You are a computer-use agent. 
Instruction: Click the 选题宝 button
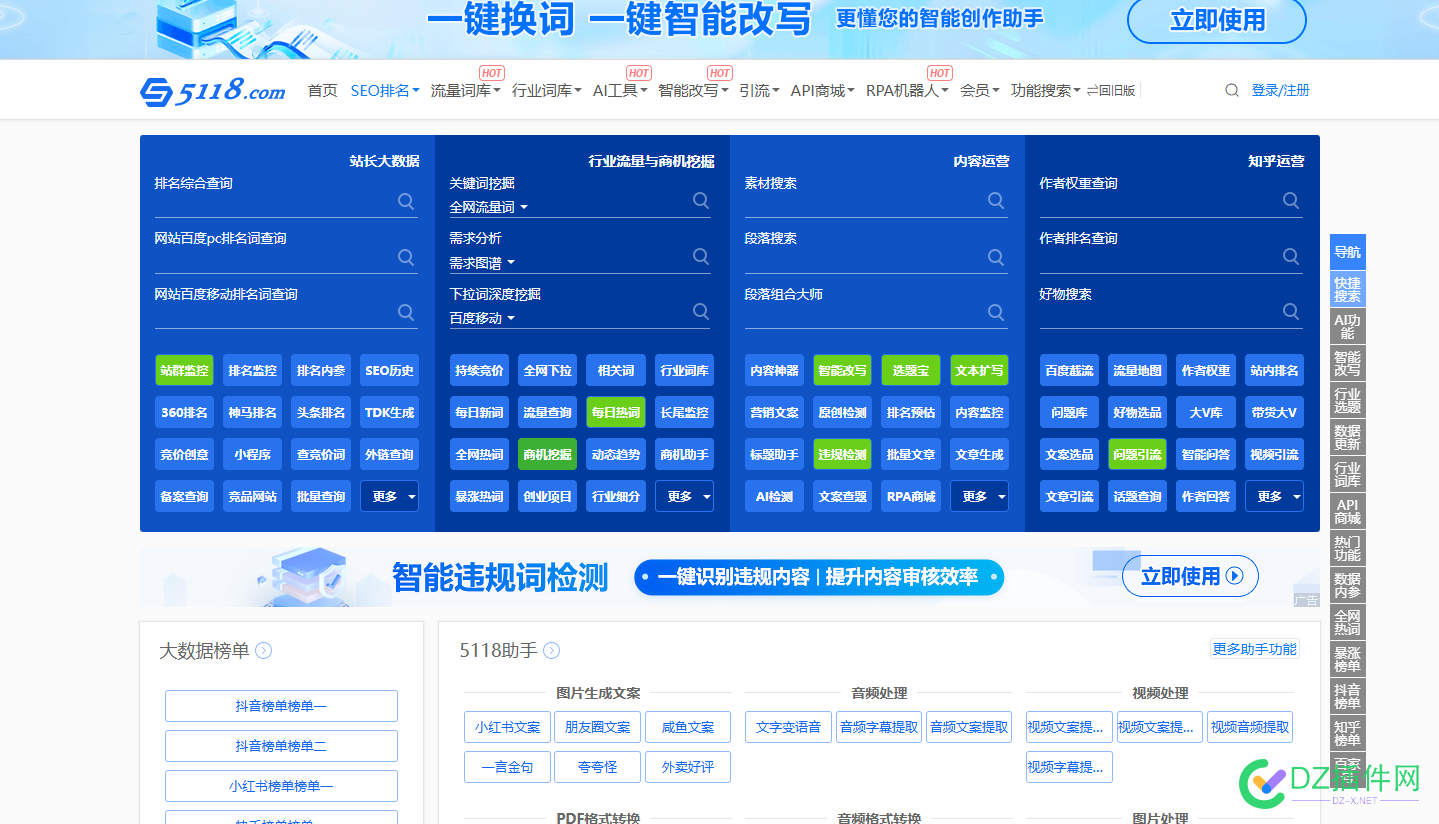point(910,370)
